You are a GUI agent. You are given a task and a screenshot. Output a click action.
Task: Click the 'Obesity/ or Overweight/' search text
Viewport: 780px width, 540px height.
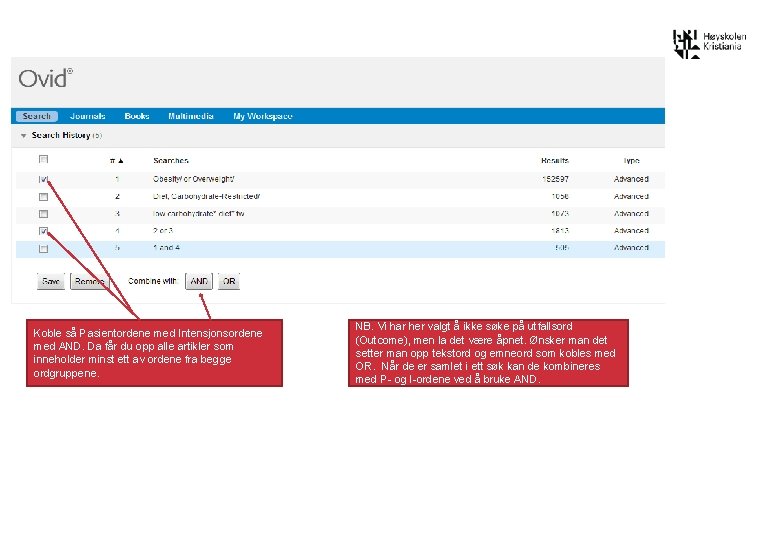[x=194, y=179]
